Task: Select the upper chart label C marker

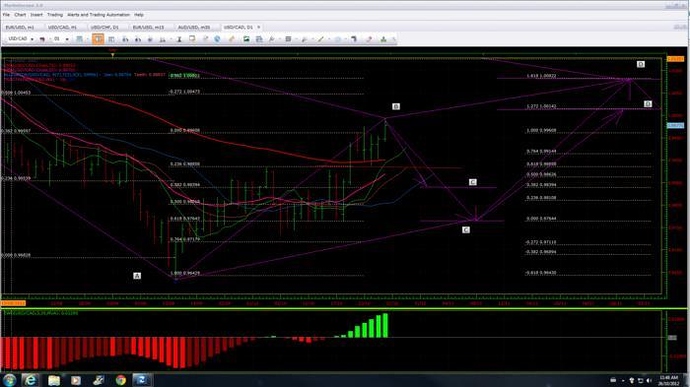Action: tap(473, 182)
